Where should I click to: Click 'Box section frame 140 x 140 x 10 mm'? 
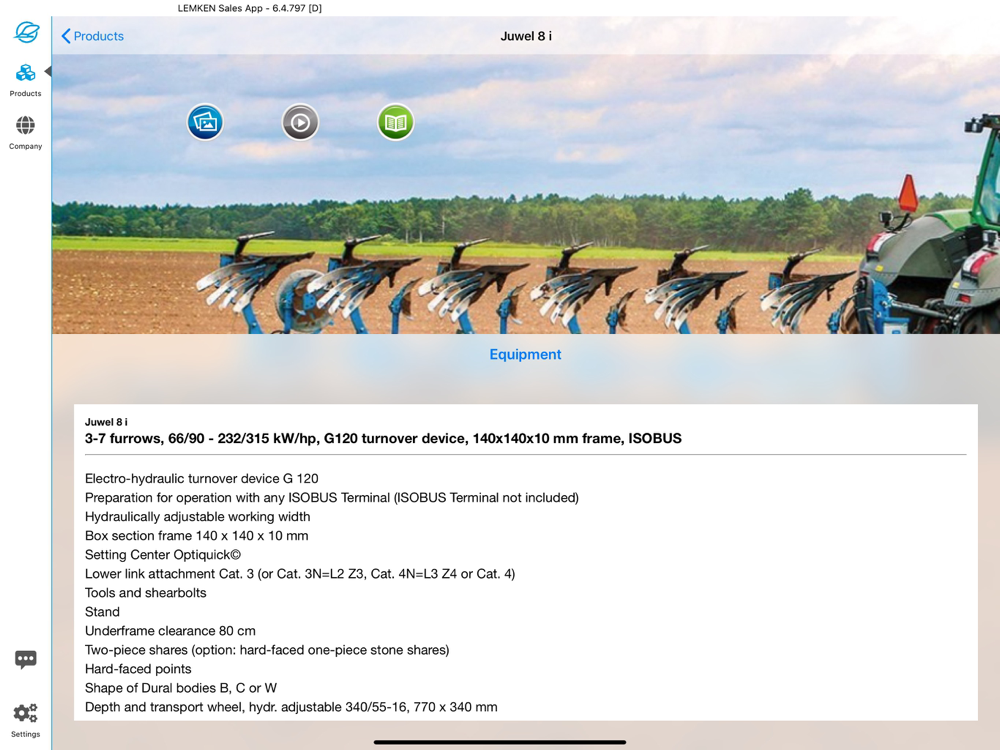tap(196, 536)
